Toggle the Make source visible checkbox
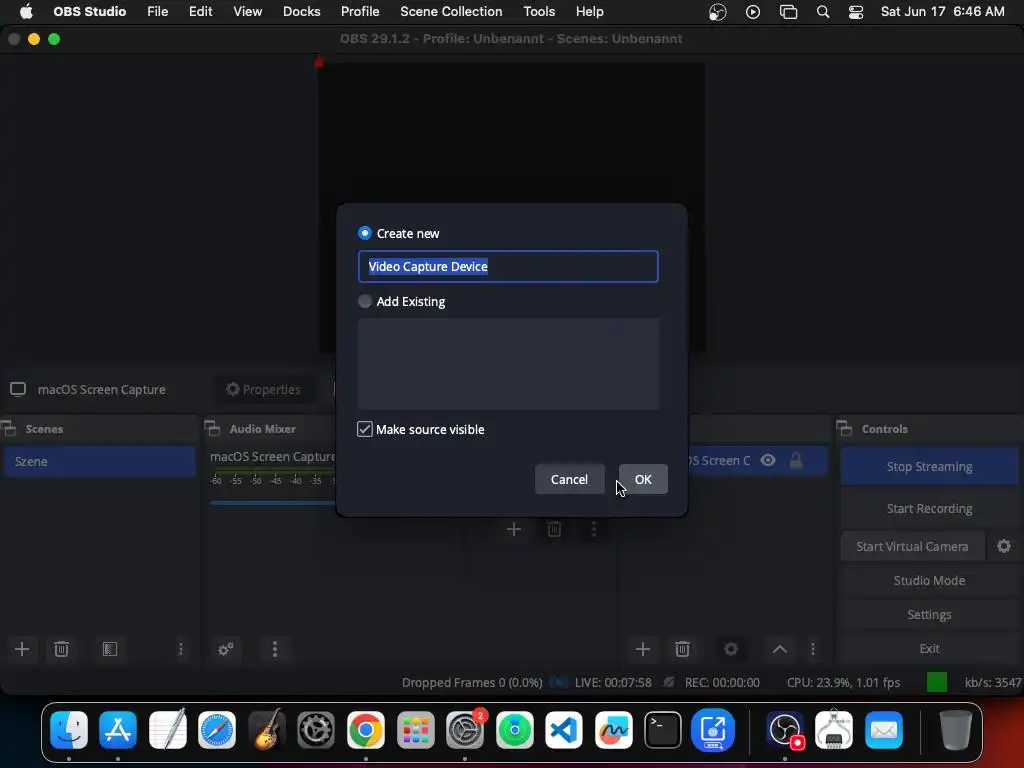This screenshot has height=768, width=1024. (x=364, y=429)
